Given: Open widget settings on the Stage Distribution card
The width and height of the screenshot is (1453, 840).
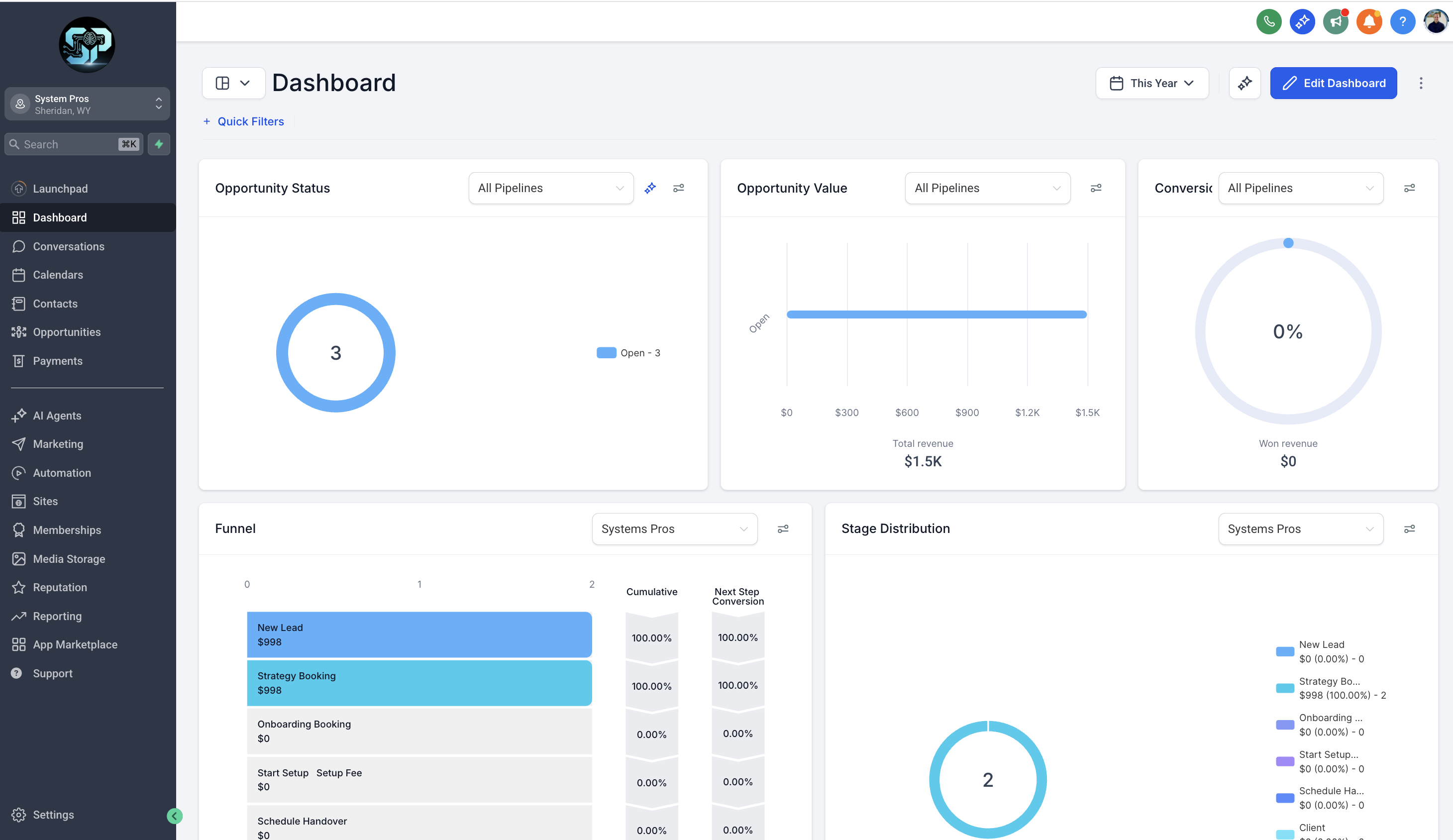Looking at the screenshot, I should 1410,528.
